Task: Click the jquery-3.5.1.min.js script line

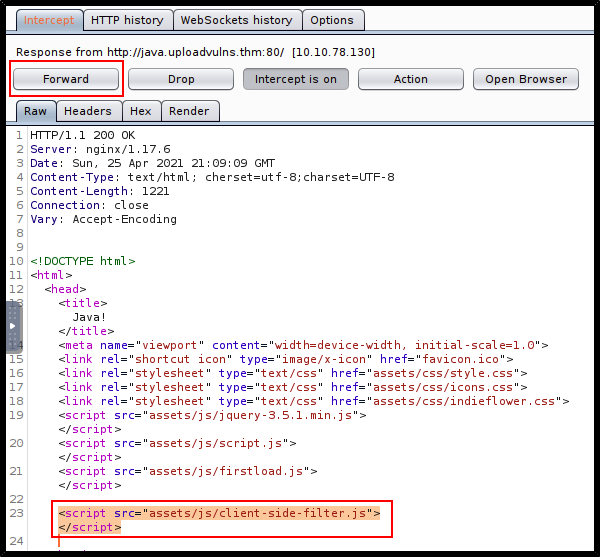Action: click(212, 415)
